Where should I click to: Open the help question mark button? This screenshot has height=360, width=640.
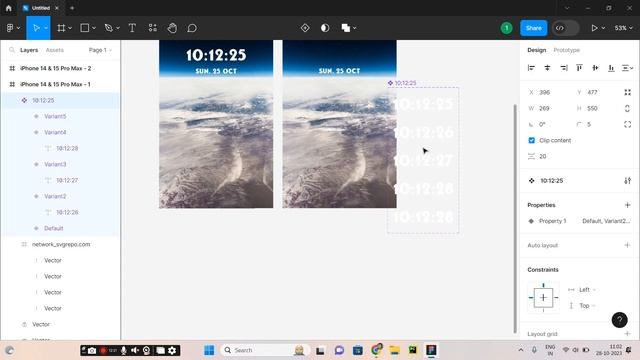(619, 320)
